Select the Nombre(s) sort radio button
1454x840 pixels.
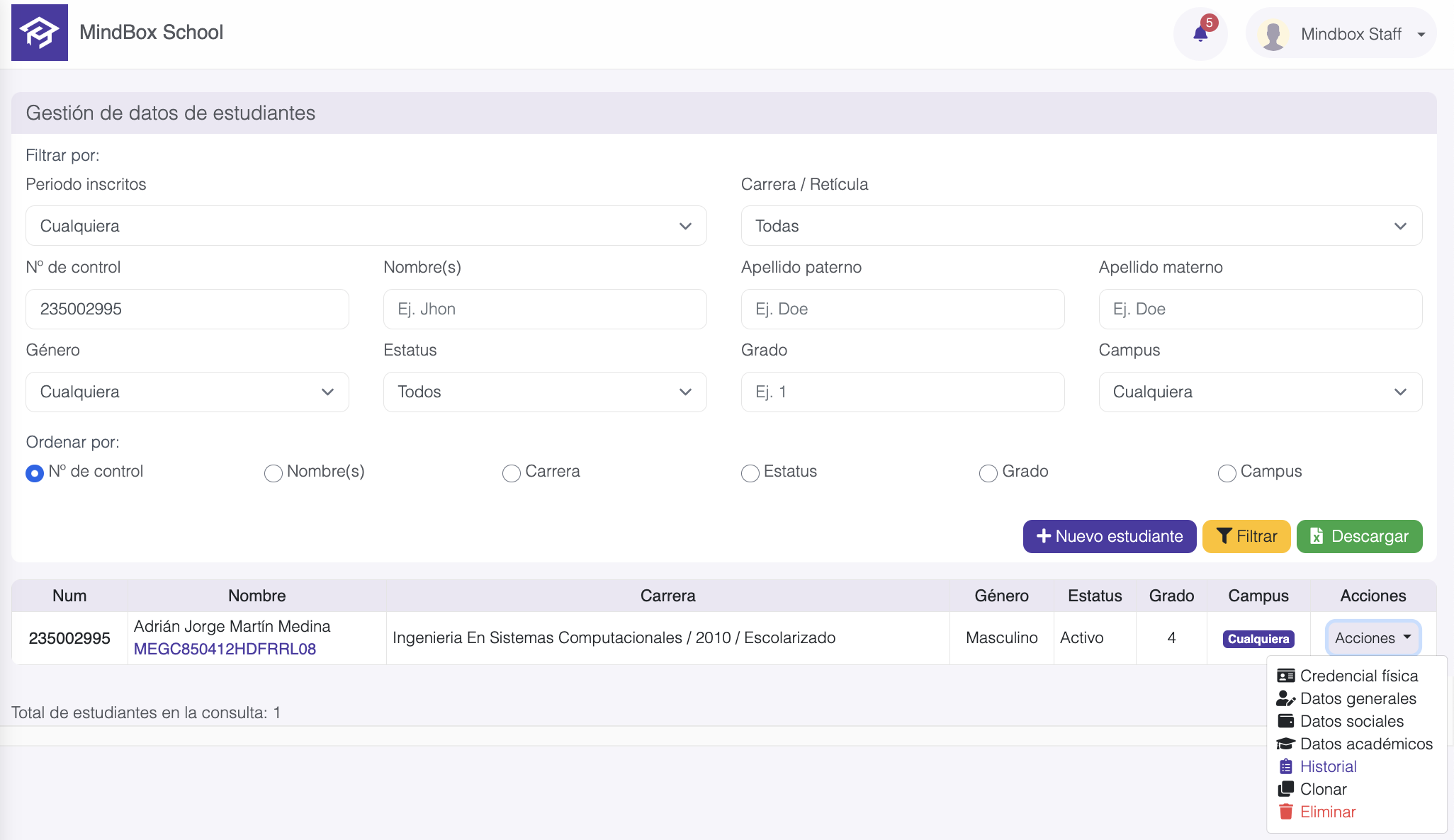[273, 473]
